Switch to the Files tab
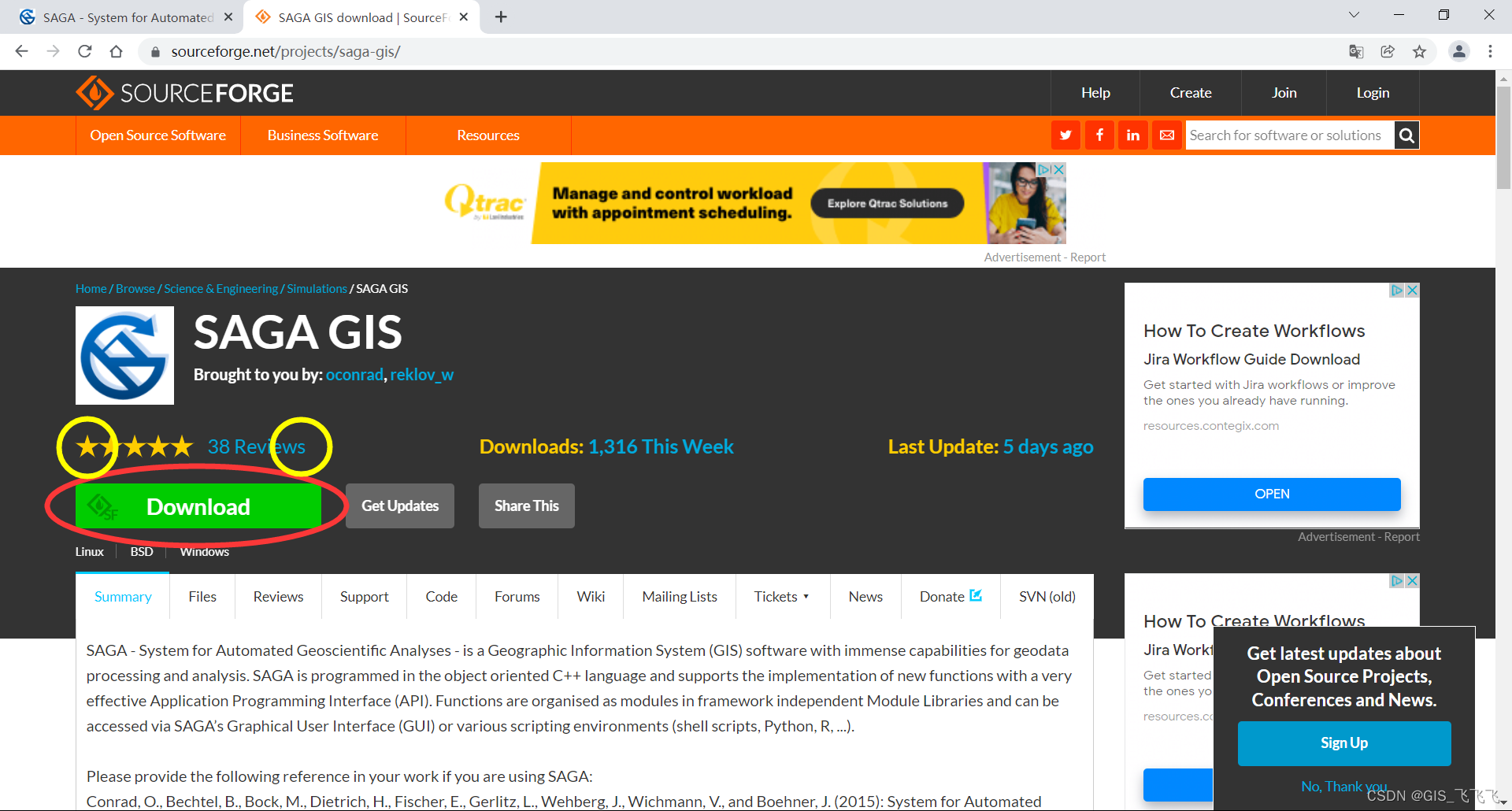This screenshot has height=811, width=1512. click(x=202, y=597)
